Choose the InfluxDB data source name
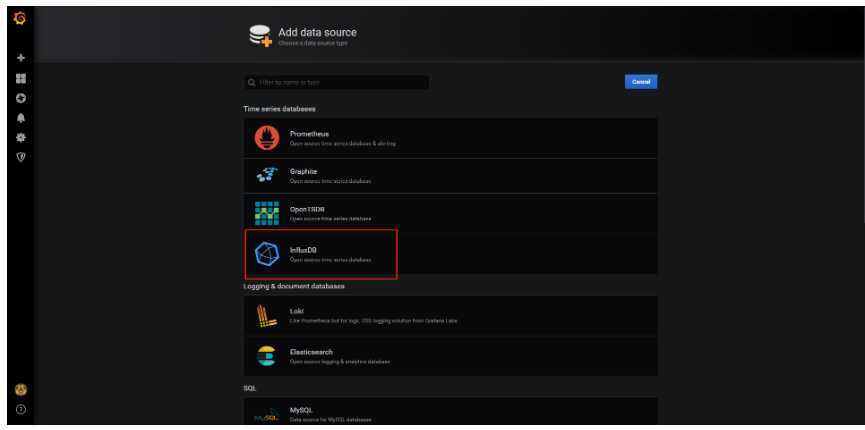Screen dimensions: 865x430 [x=303, y=250]
